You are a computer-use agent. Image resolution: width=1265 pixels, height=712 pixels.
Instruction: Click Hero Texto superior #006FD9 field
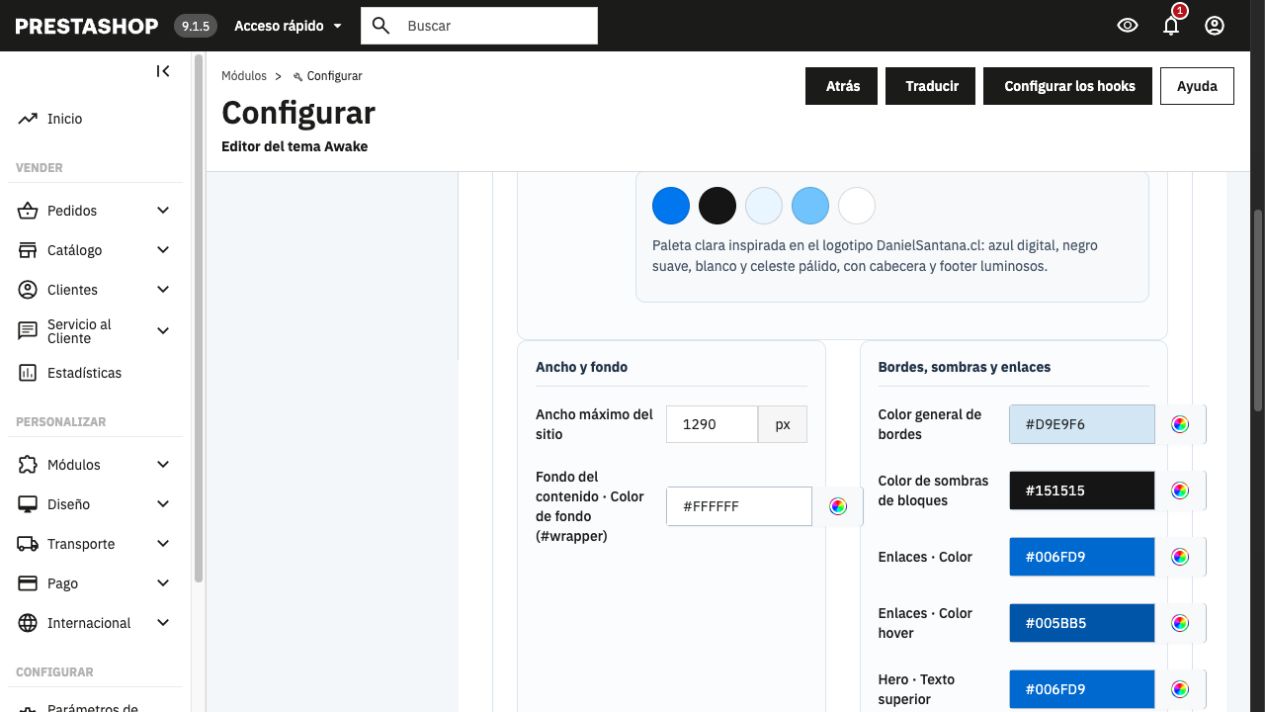click(x=1082, y=688)
